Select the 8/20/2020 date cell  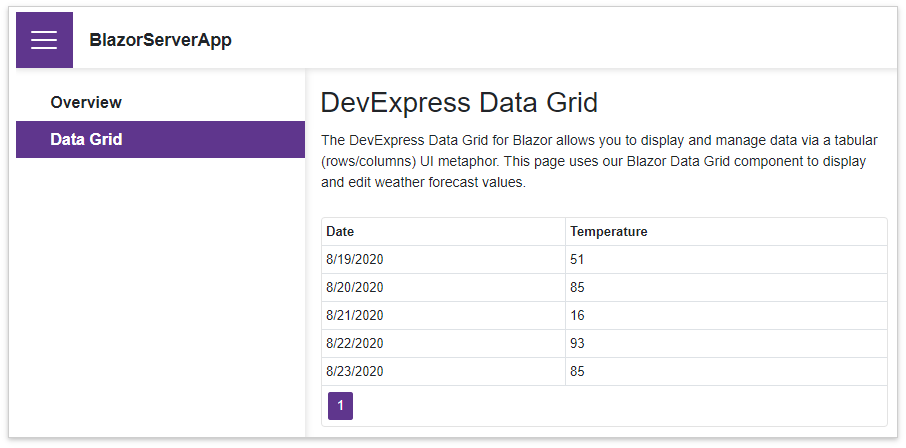(355, 287)
